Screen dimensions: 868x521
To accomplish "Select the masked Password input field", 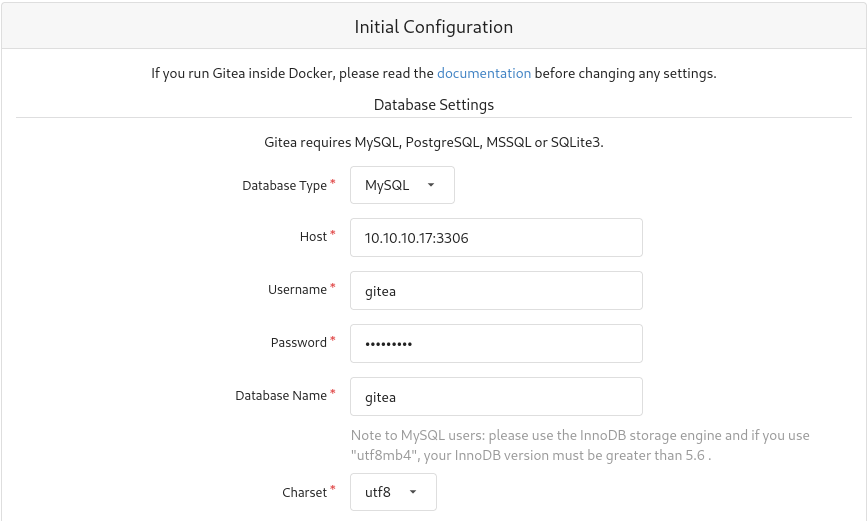I will 496,343.
